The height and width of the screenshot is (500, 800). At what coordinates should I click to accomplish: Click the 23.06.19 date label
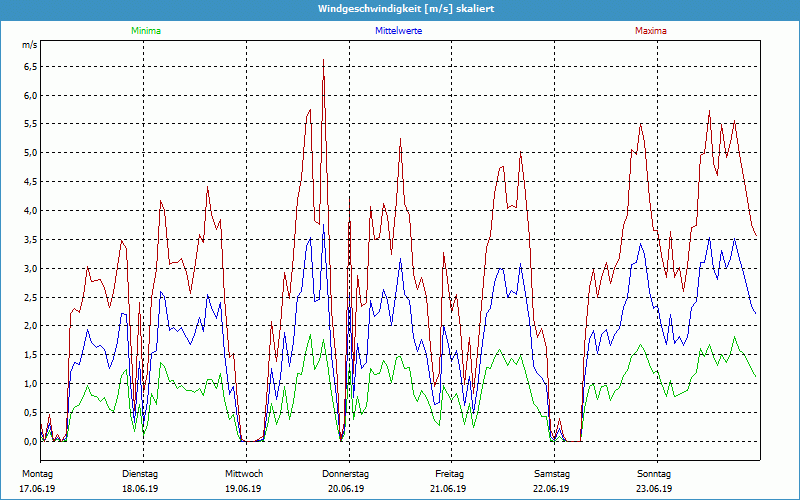[654, 489]
